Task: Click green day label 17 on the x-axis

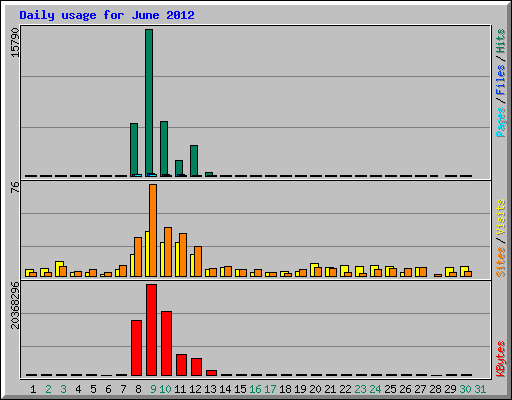Action: tap(270, 389)
